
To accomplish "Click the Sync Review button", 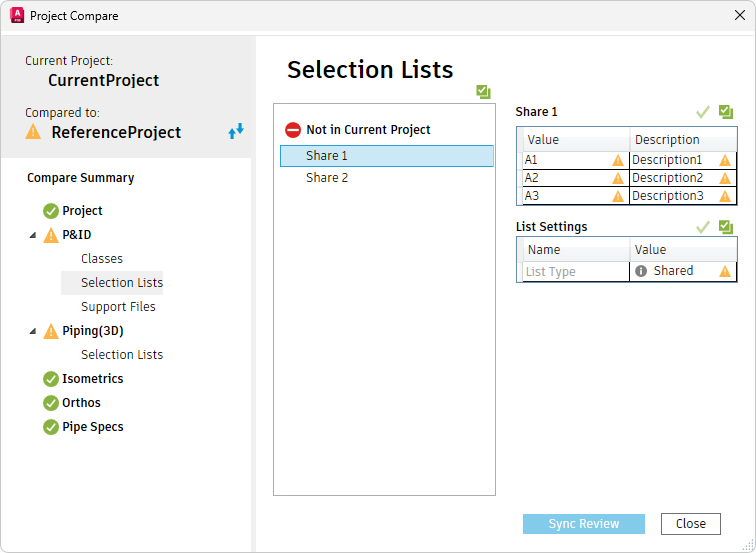I will pyautogui.click(x=583, y=524).
